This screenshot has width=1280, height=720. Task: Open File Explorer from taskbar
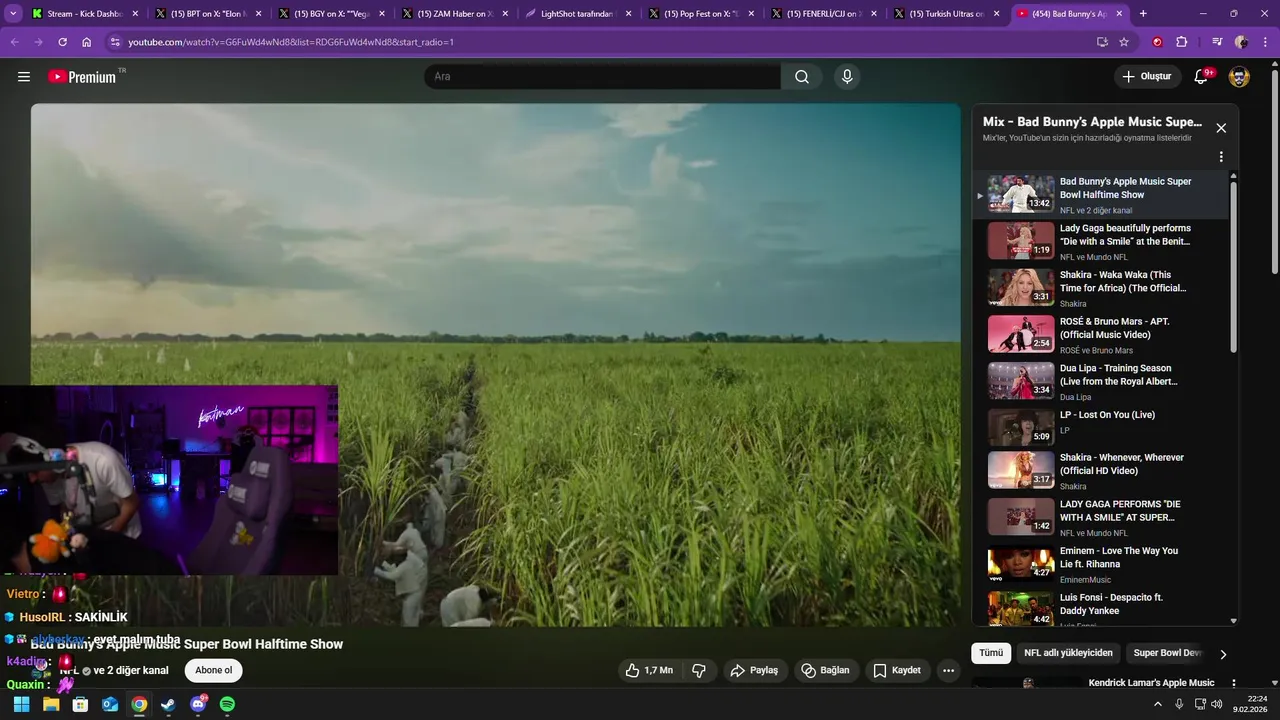click(51, 704)
